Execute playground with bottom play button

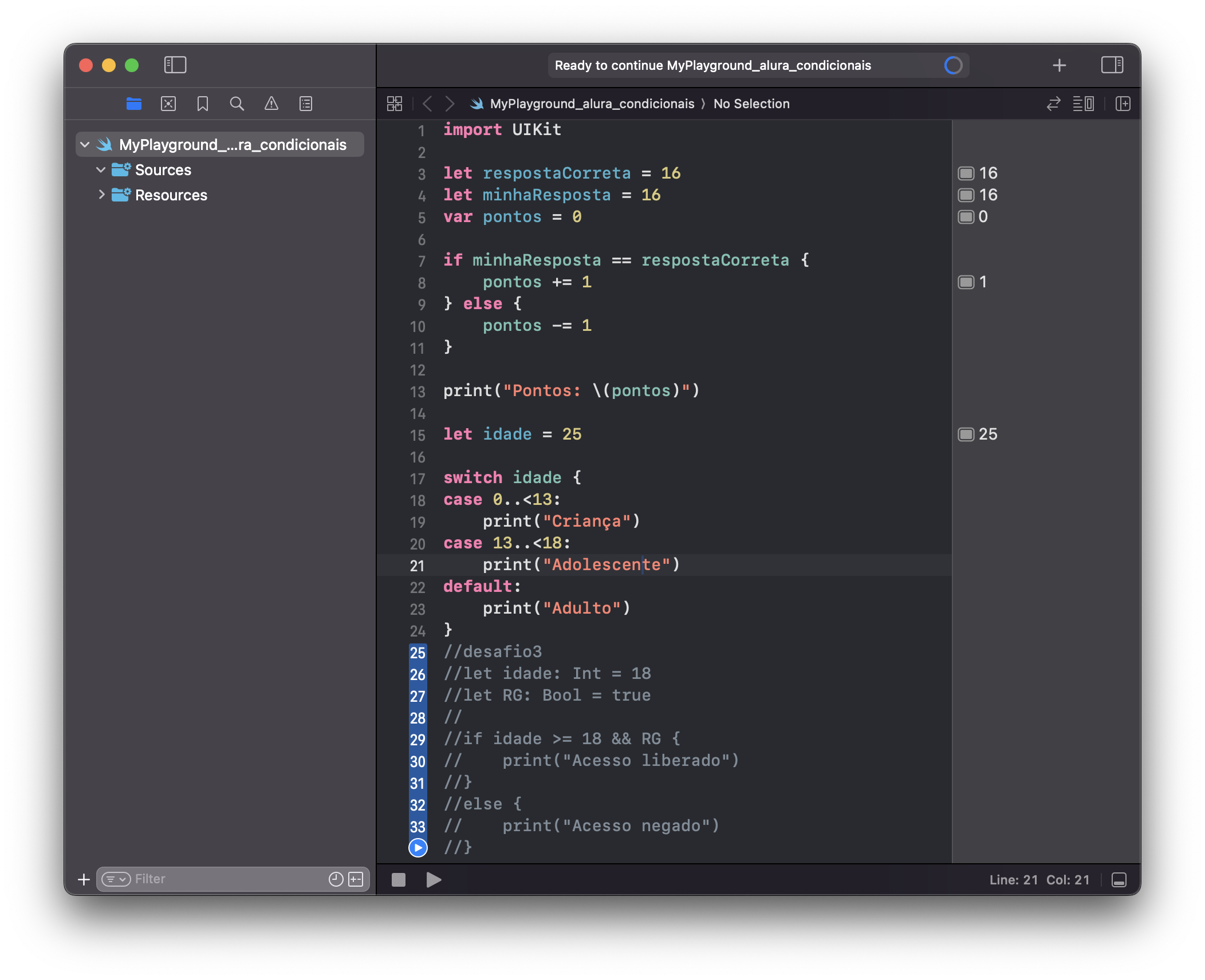[x=434, y=879]
